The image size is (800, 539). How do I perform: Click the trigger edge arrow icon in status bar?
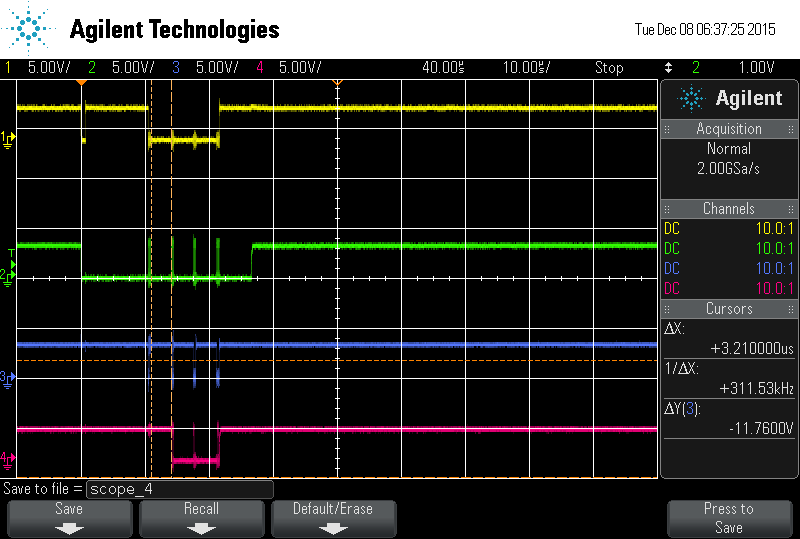668,67
